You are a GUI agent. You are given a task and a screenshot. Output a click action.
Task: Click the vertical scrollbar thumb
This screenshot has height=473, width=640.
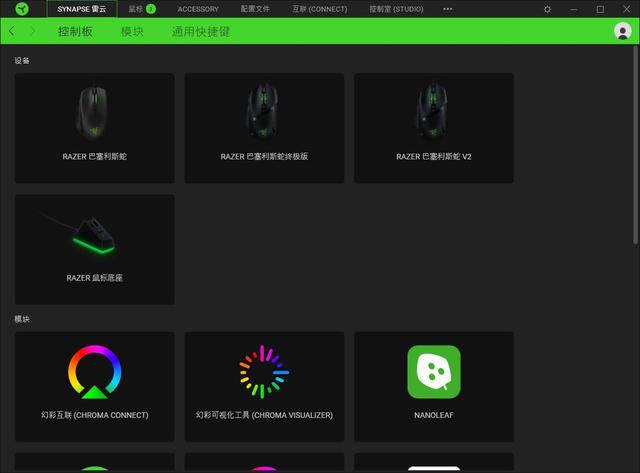[x=636, y=145]
